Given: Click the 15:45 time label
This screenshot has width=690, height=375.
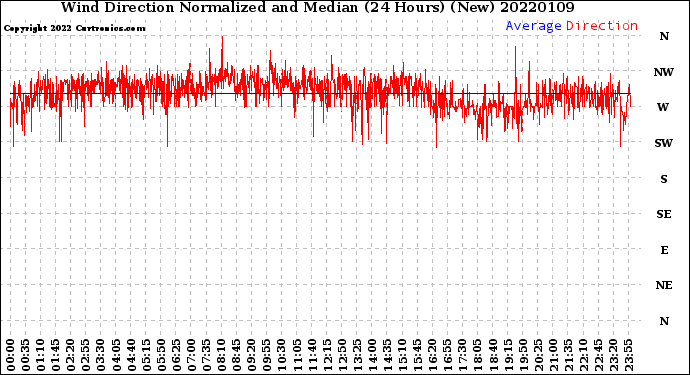Looking at the screenshot, I should click(x=418, y=355).
